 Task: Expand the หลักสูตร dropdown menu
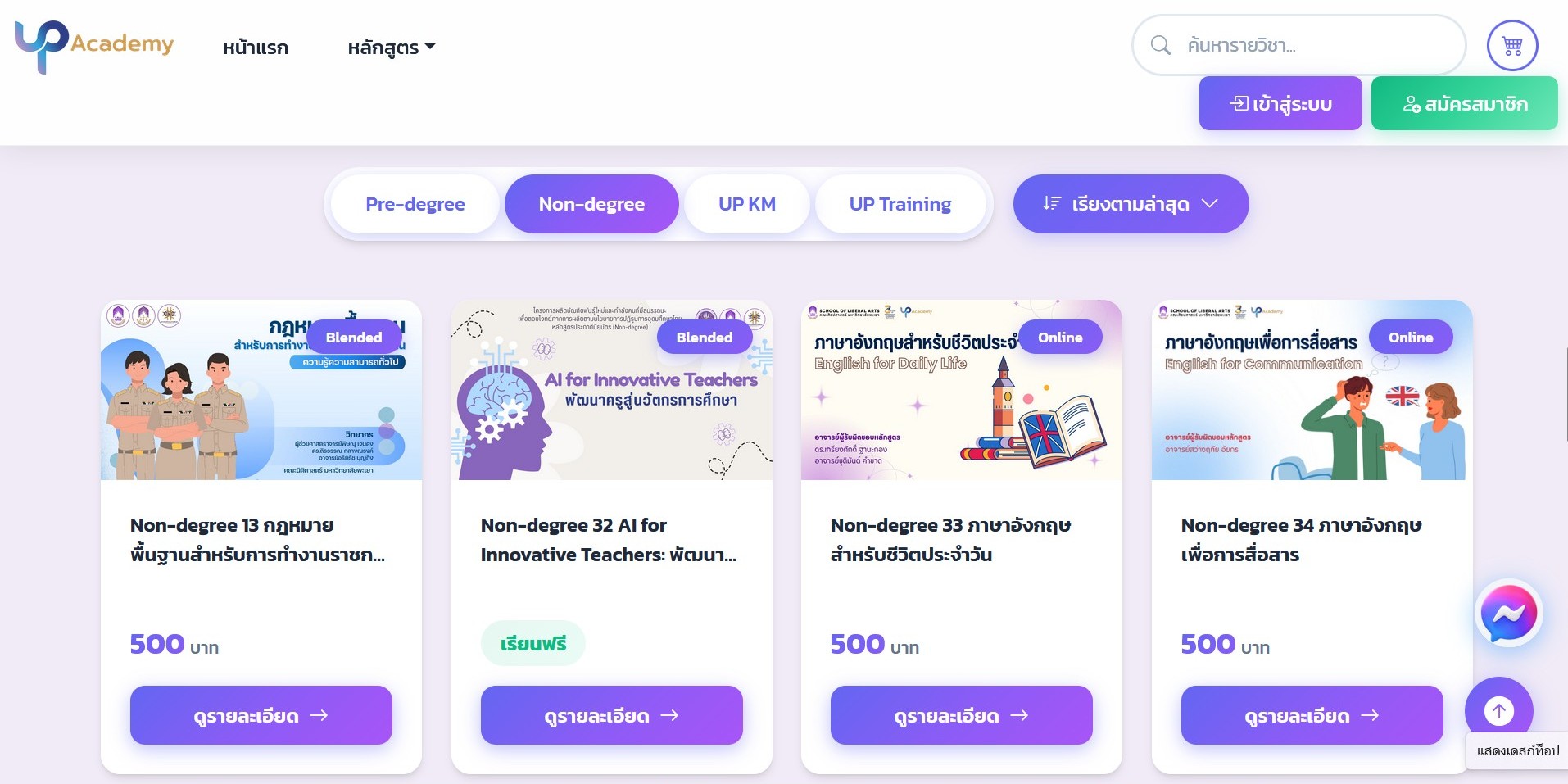pos(392,48)
